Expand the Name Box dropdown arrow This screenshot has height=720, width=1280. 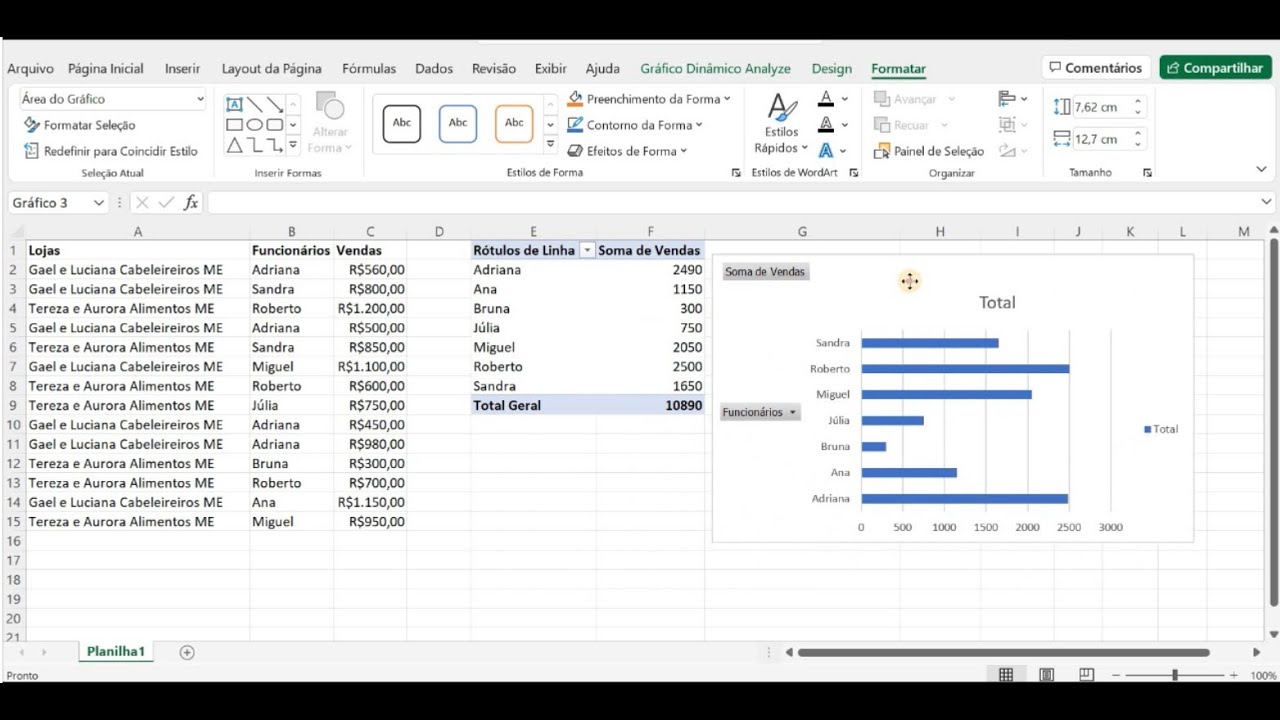point(98,203)
